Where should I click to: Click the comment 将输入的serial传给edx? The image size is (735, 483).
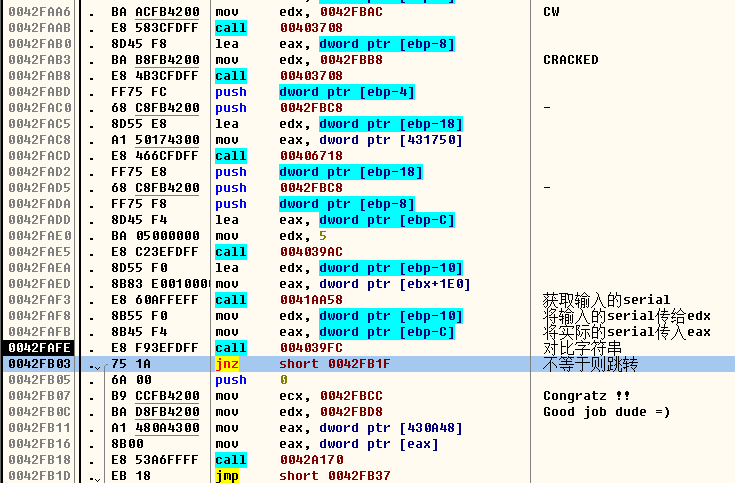click(626, 316)
